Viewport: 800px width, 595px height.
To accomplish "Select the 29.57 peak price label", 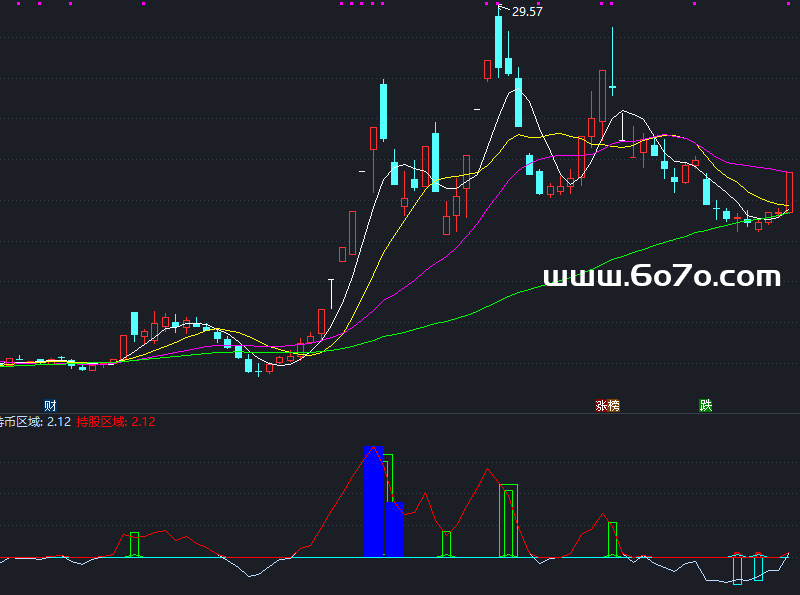I will point(527,12).
